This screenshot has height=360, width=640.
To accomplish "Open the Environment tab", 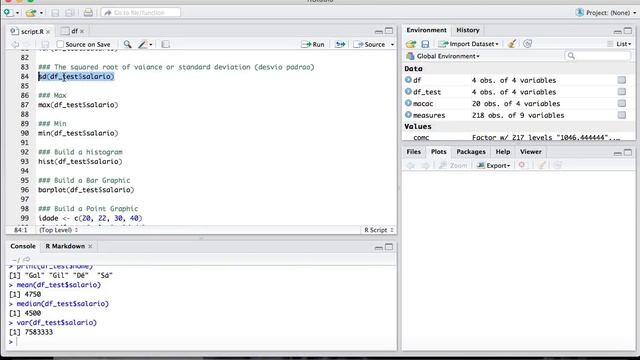I will pos(427,30).
